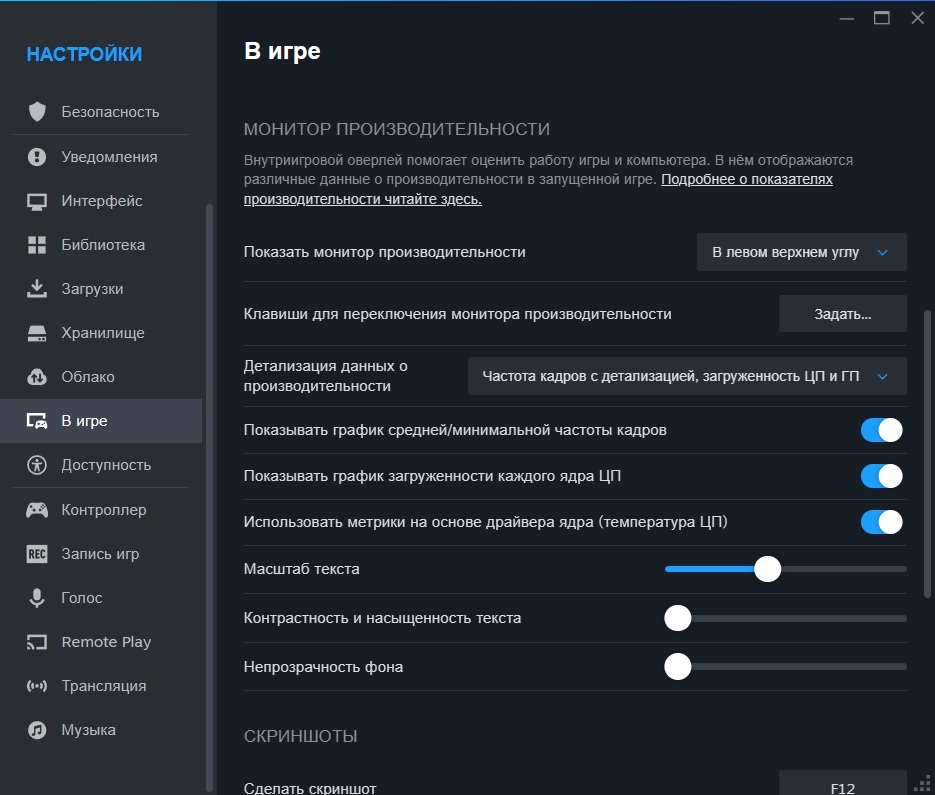Image resolution: width=935 pixels, height=795 pixels.
Task: Click the Уведомления alert icon
Action: click(37, 157)
